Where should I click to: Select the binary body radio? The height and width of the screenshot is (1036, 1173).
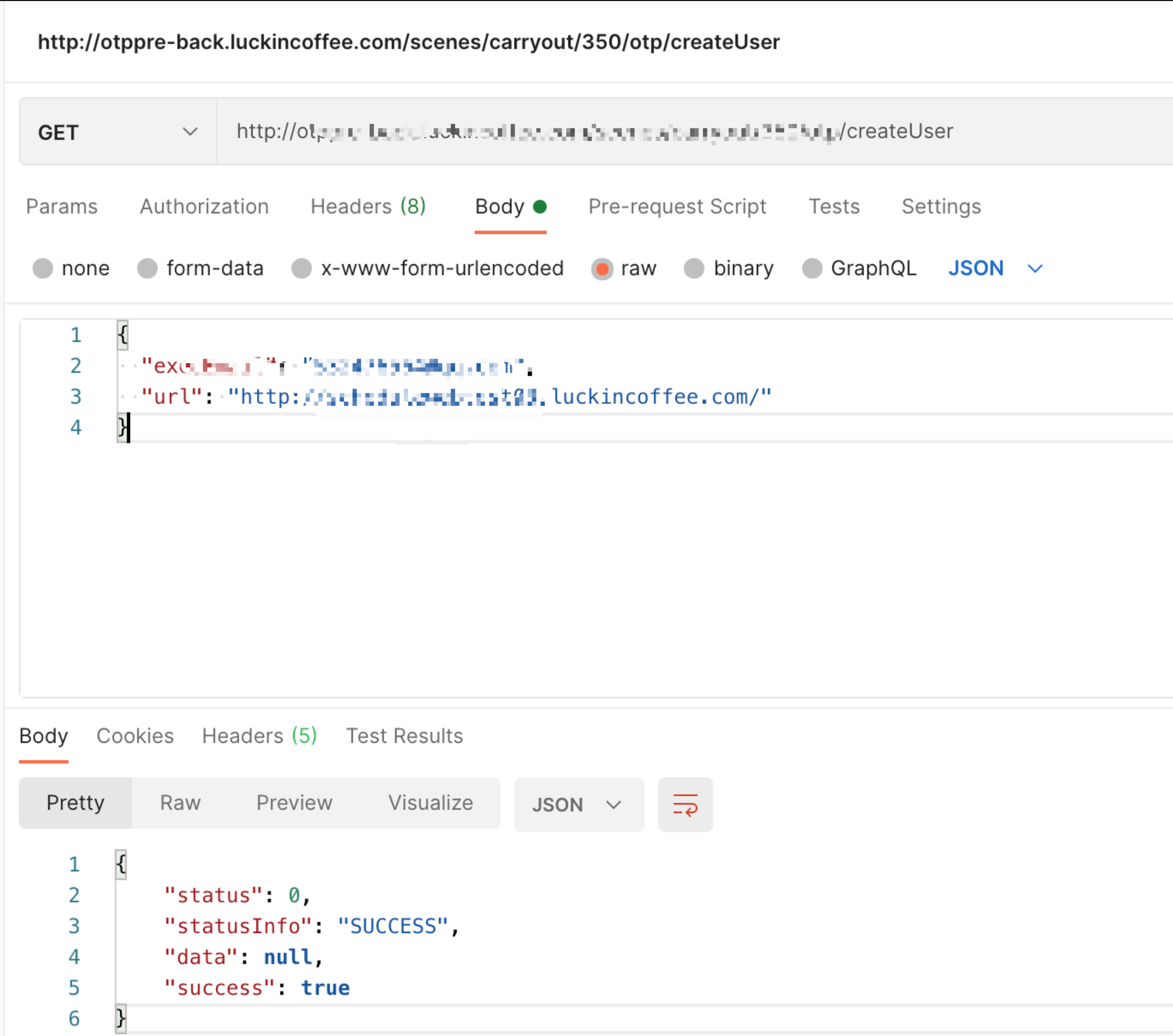694,269
